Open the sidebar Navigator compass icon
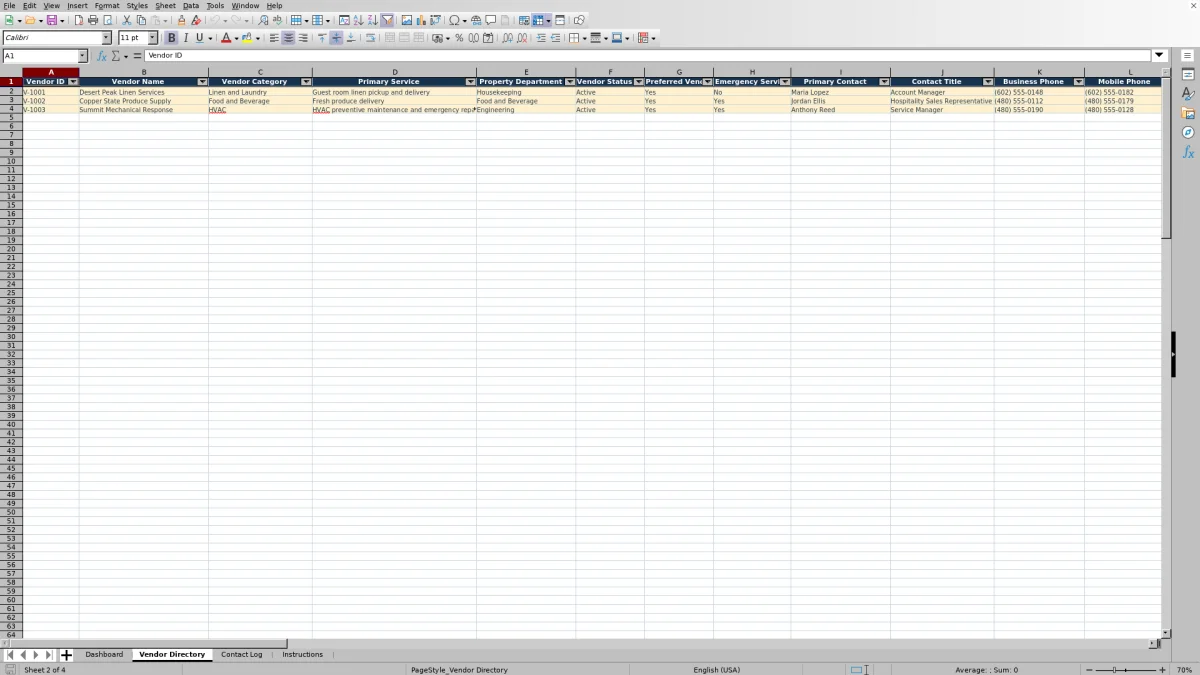Viewport: 1200px width, 675px height. click(1188, 132)
